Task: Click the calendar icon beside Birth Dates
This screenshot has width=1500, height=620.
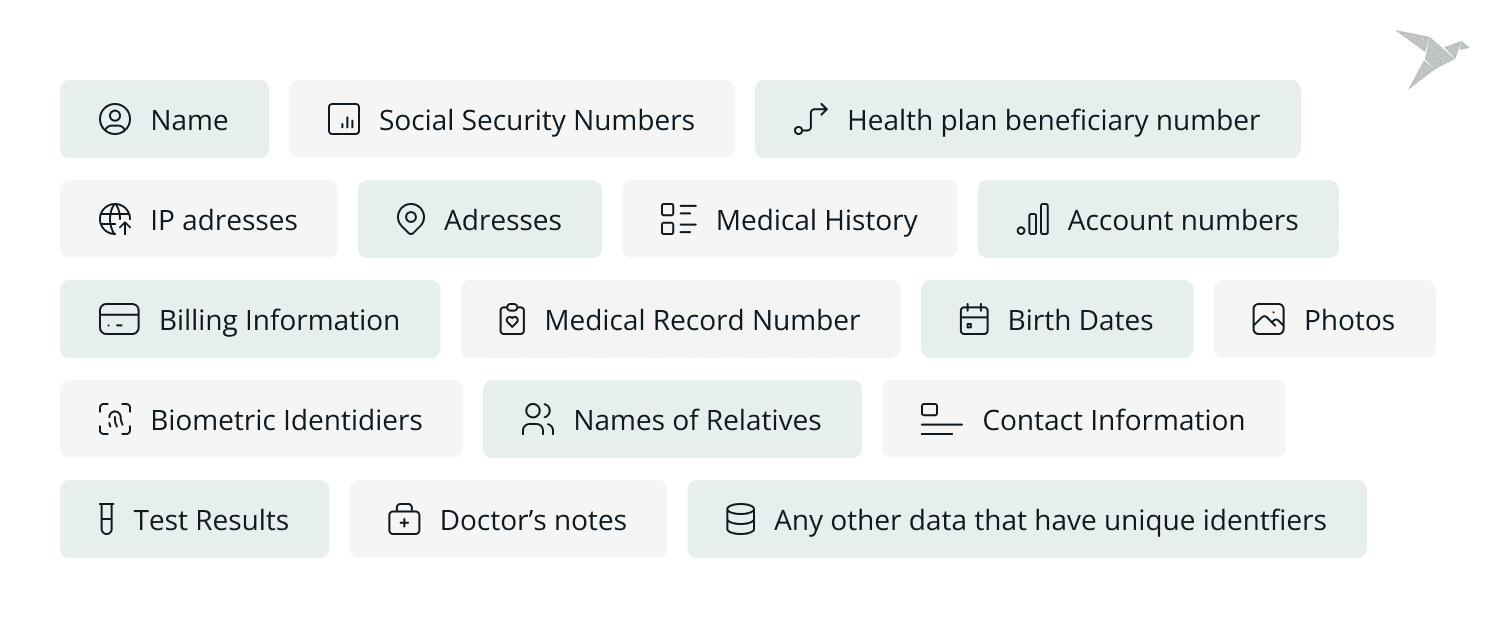Action: tap(974, 320)
